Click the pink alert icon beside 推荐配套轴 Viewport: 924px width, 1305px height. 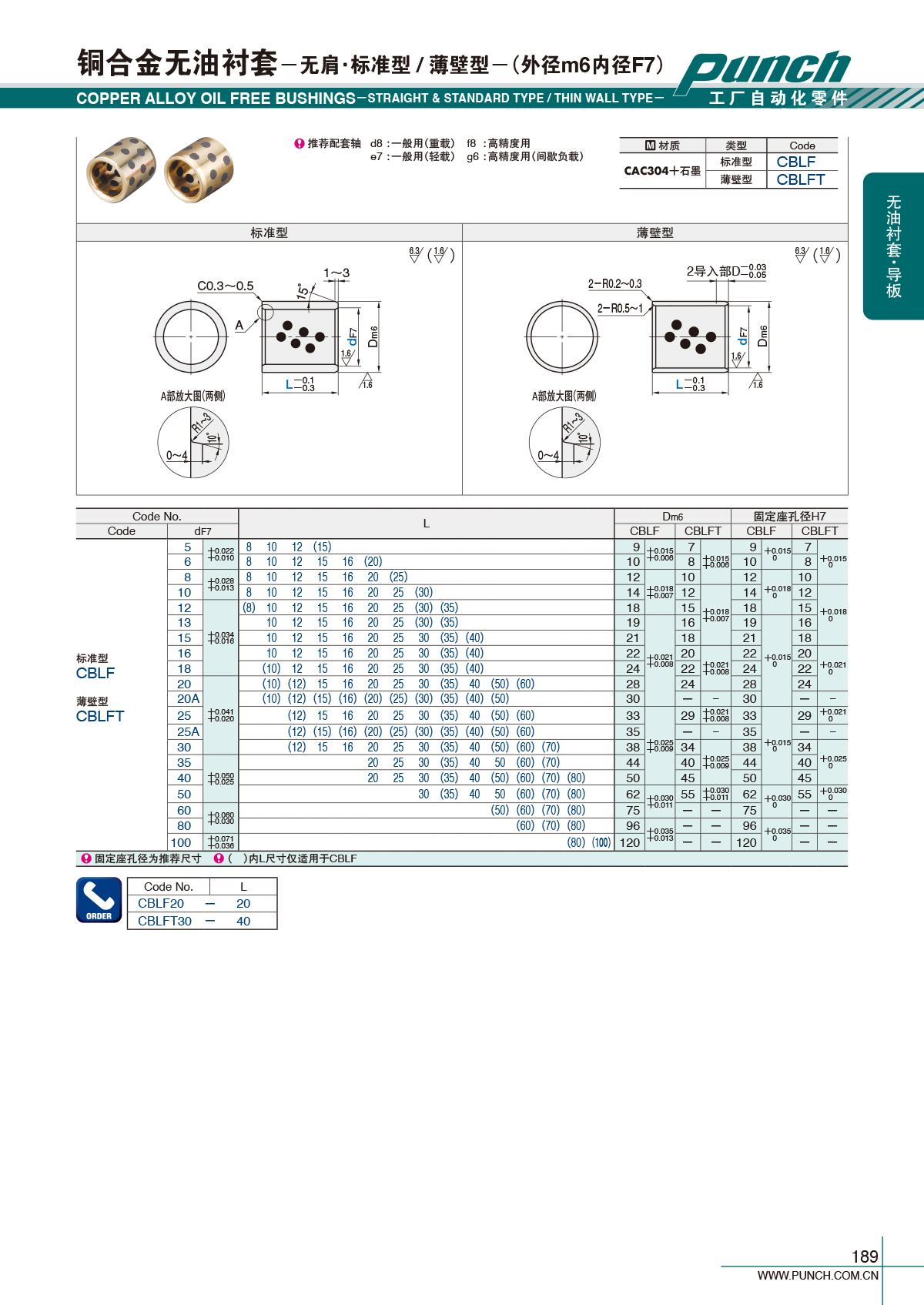pyautogui.click(x=300, y=143)
